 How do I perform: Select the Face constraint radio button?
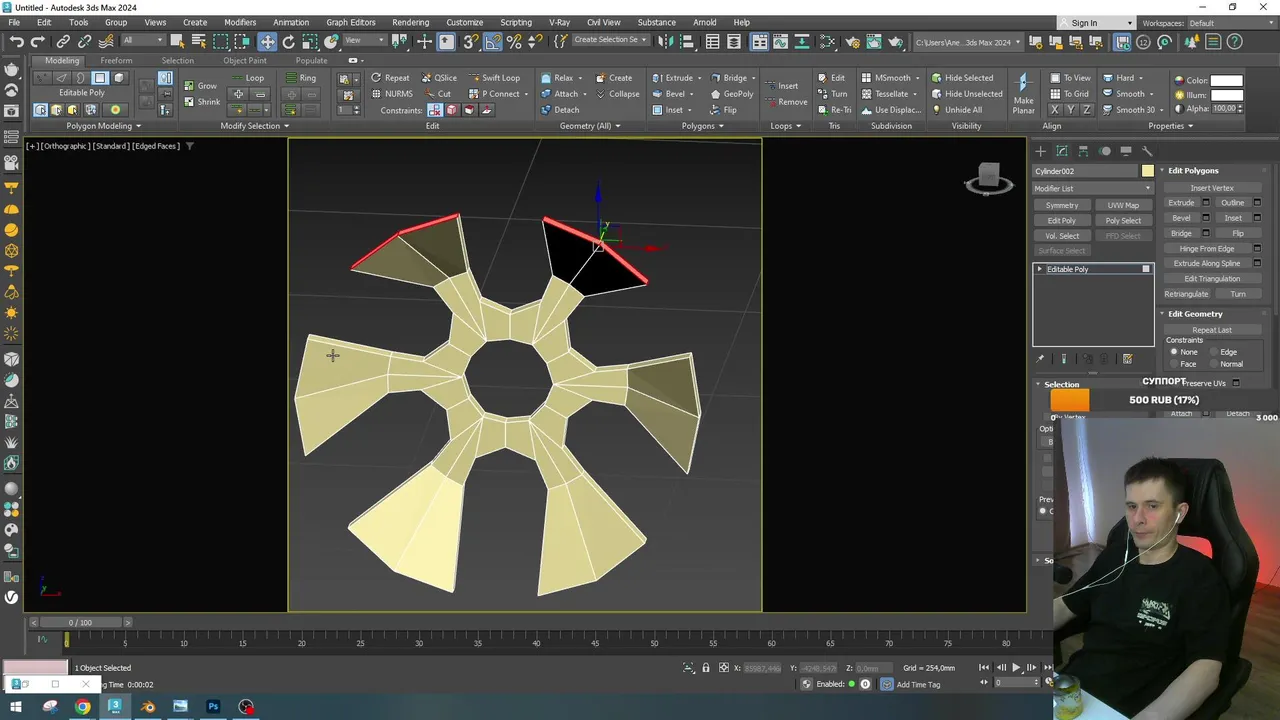1174,364
